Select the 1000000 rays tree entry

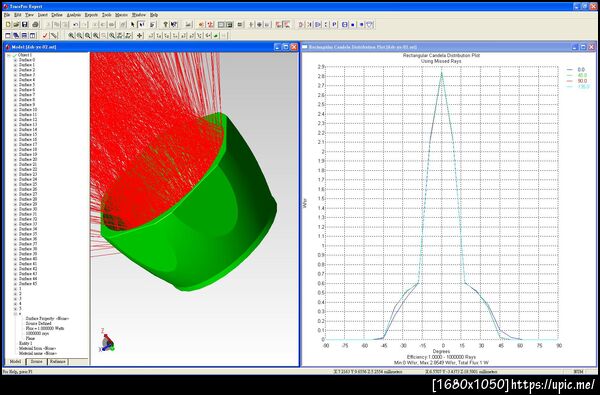tap(37, 334)
